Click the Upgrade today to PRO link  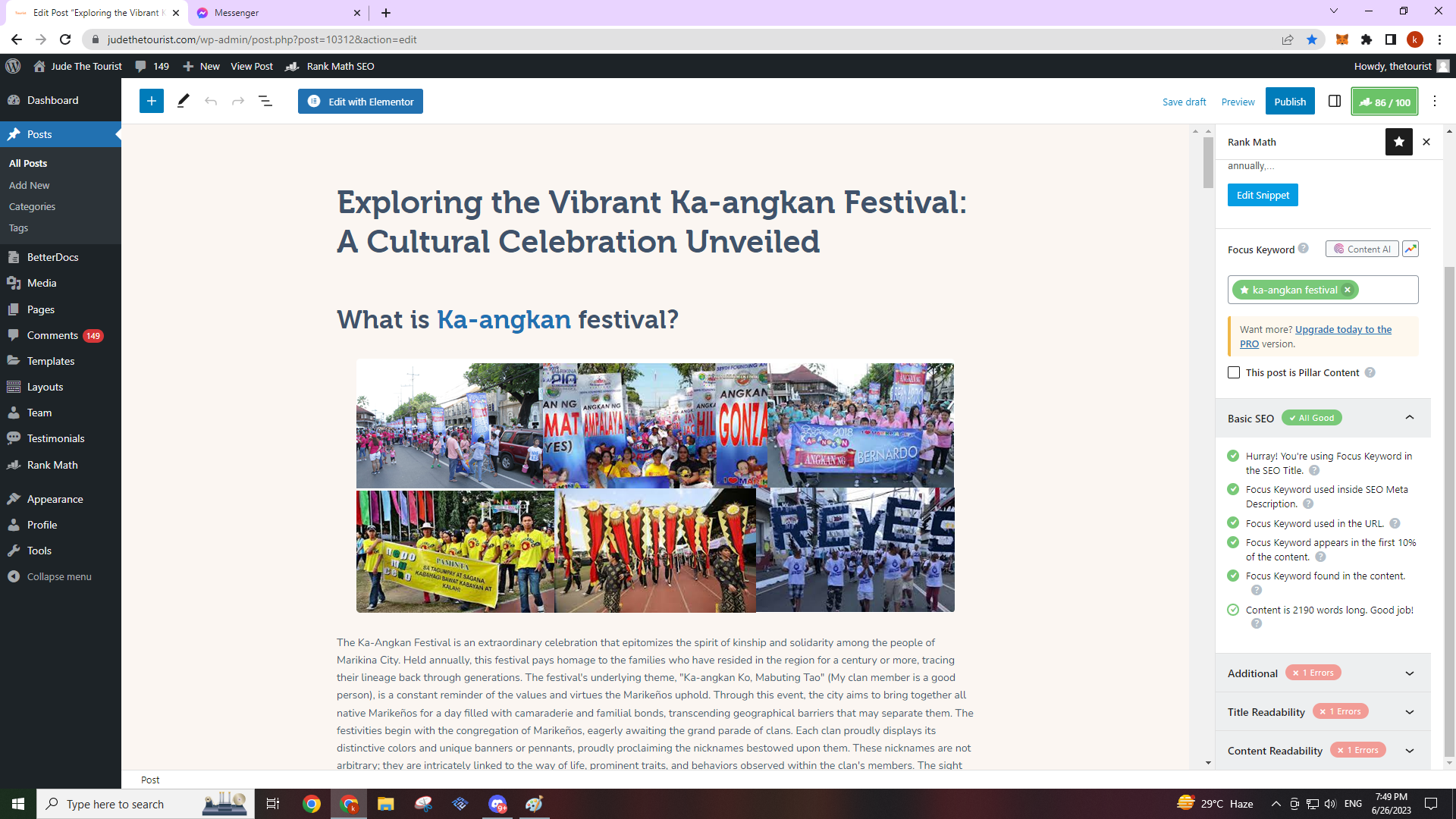click(1342, 330)
